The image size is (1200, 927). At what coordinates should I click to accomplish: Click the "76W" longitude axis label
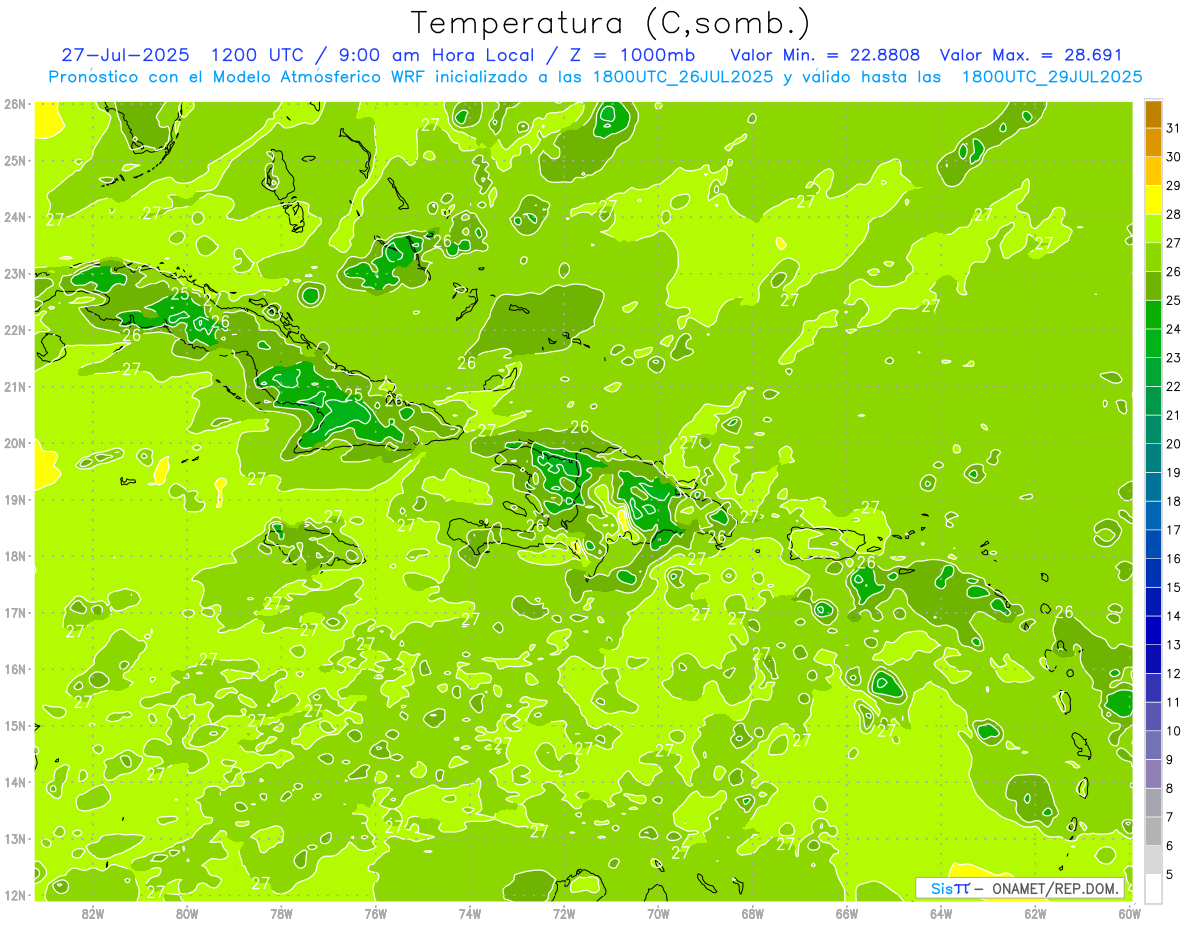(376, 914)
